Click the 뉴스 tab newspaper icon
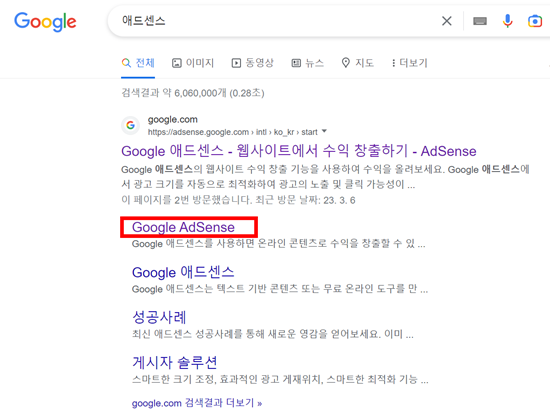 coord(296,63)
